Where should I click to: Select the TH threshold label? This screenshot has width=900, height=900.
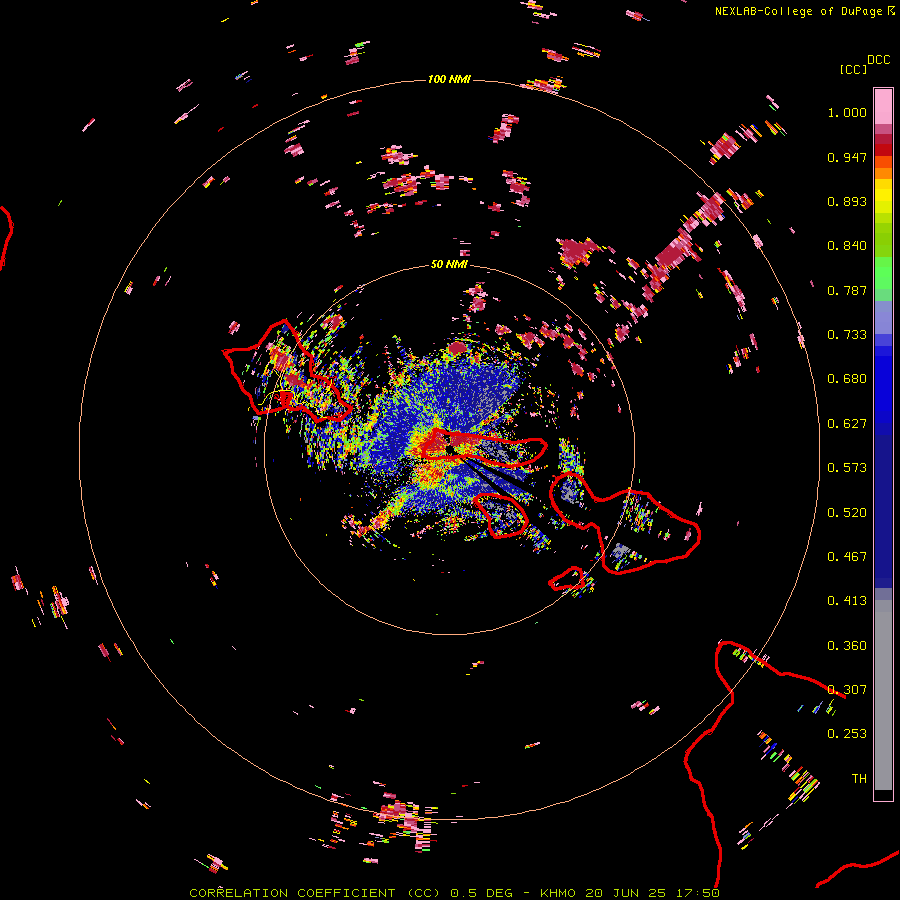point(859,779)
